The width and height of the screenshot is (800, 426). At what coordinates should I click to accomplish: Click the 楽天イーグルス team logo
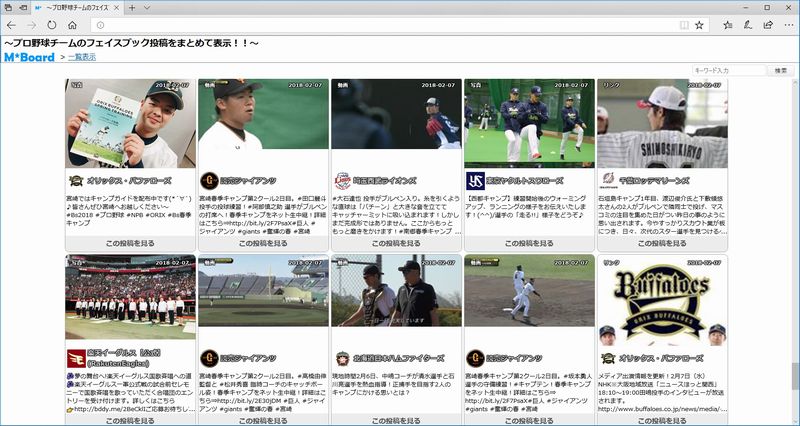(77, 358)
